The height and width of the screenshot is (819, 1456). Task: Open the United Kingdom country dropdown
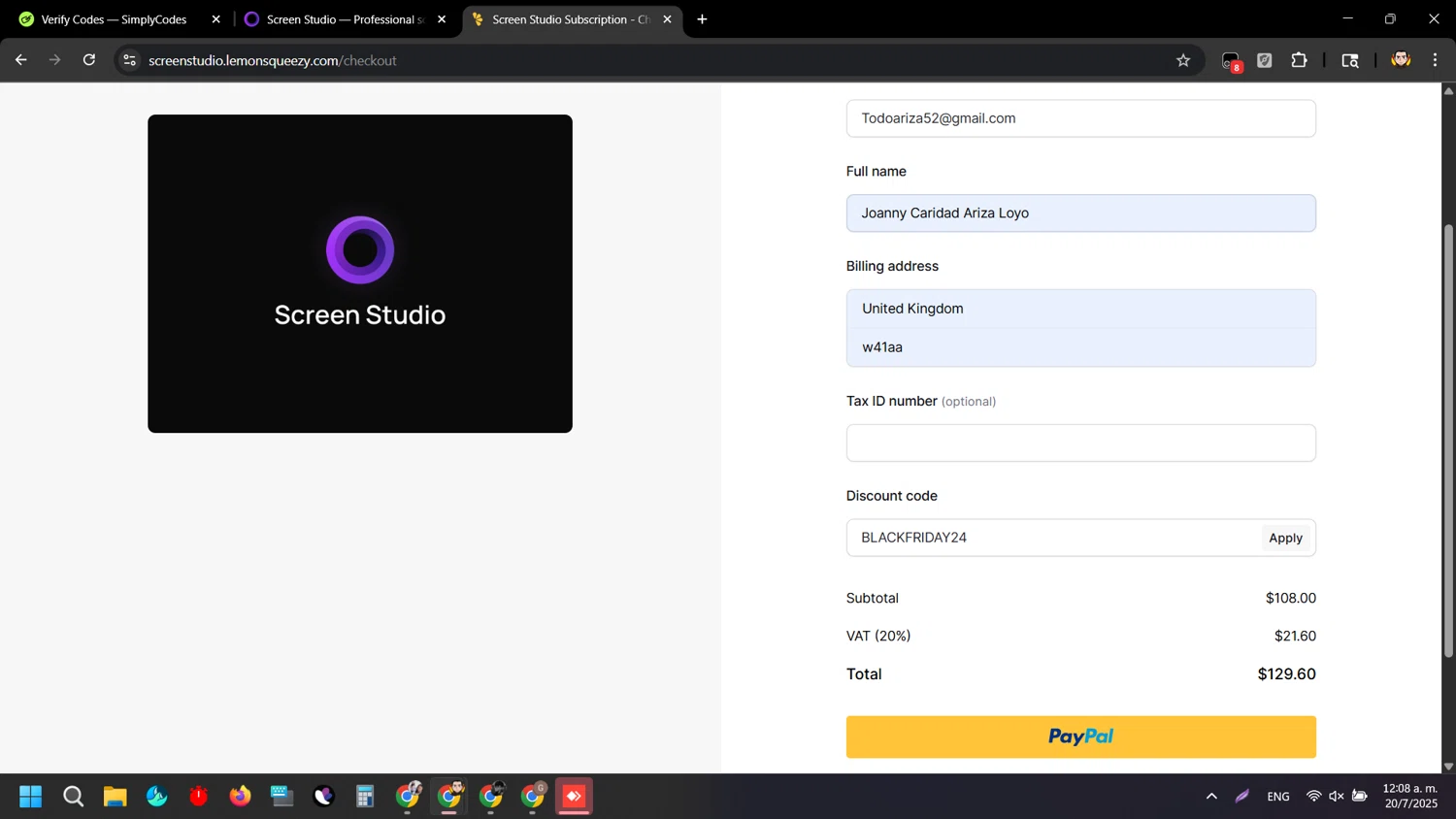1080,309
